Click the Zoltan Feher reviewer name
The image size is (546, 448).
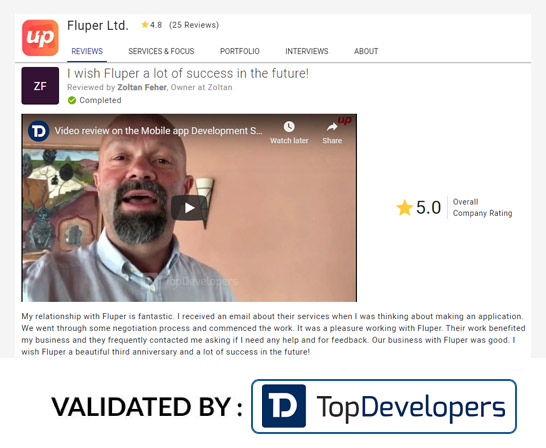(x=142, y=87)
